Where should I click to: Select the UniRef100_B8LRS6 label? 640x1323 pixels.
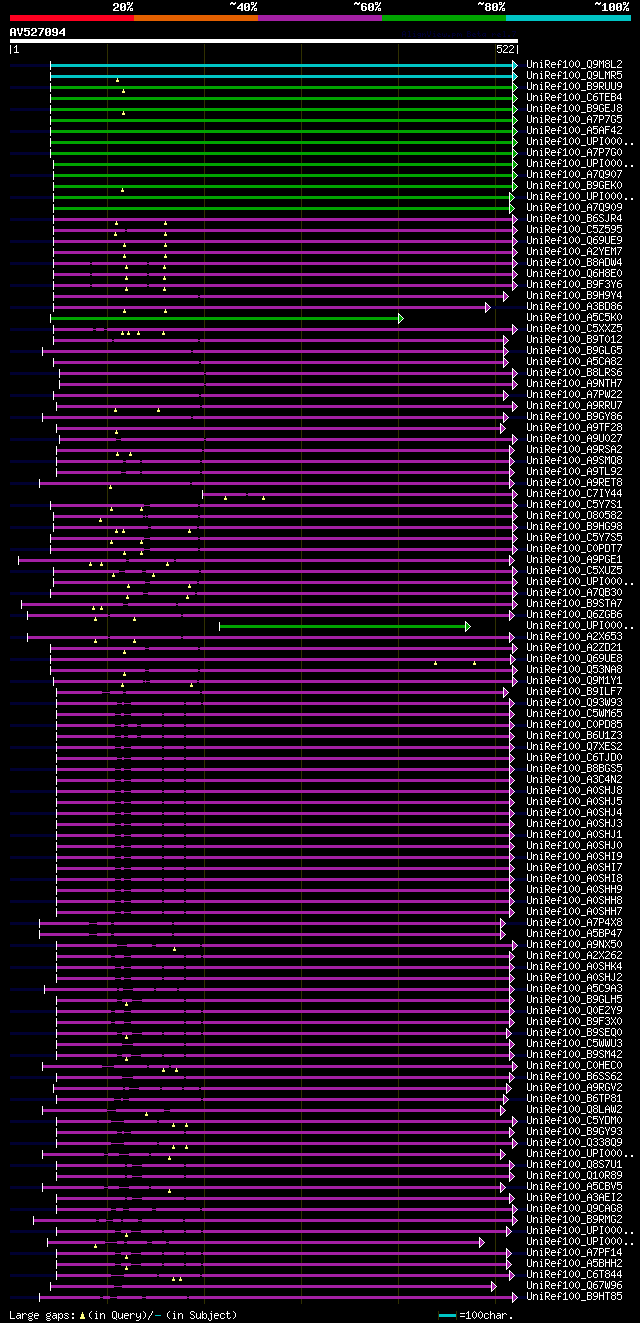[574, 373]
